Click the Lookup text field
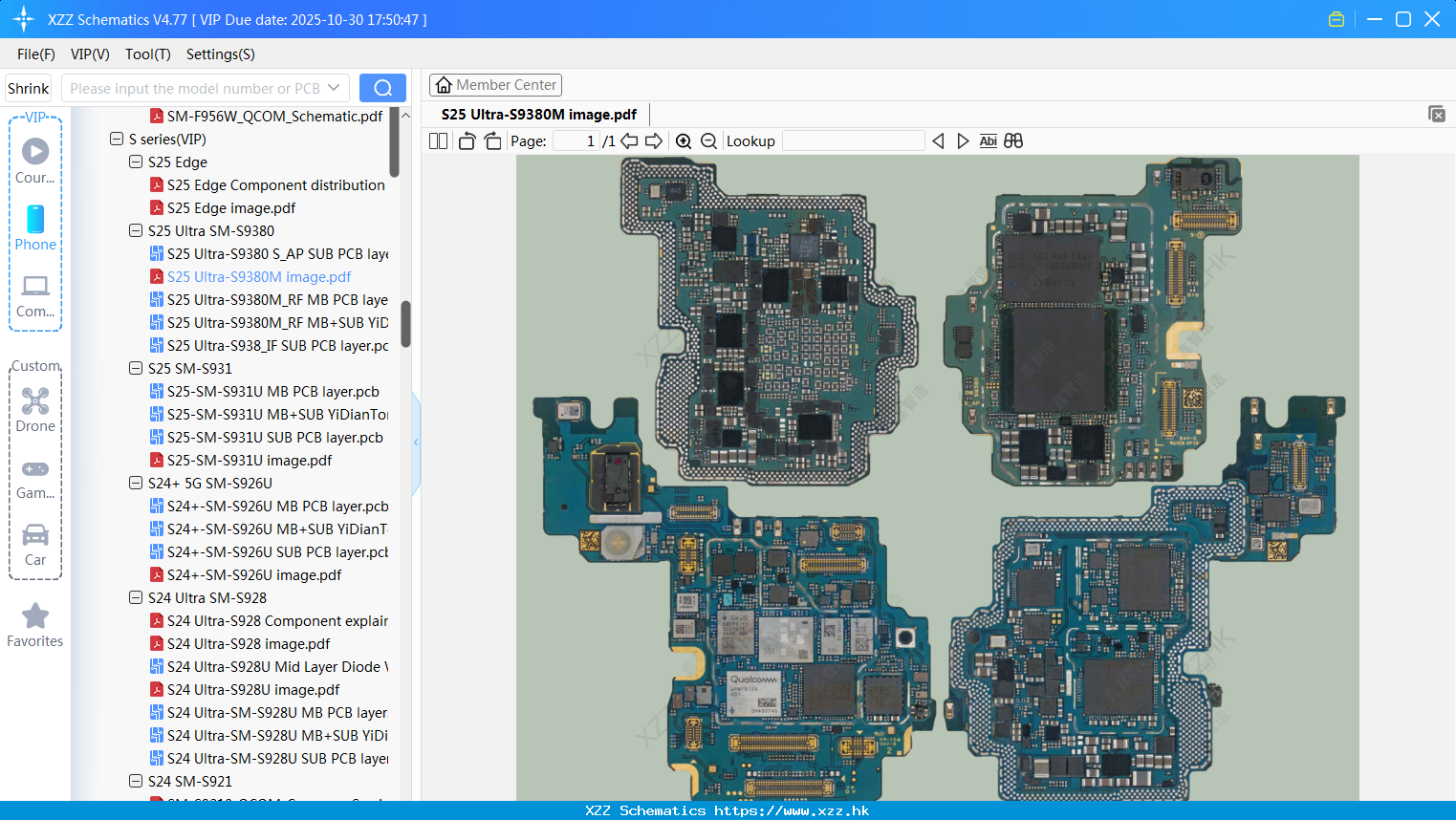 tap(853, 141)
